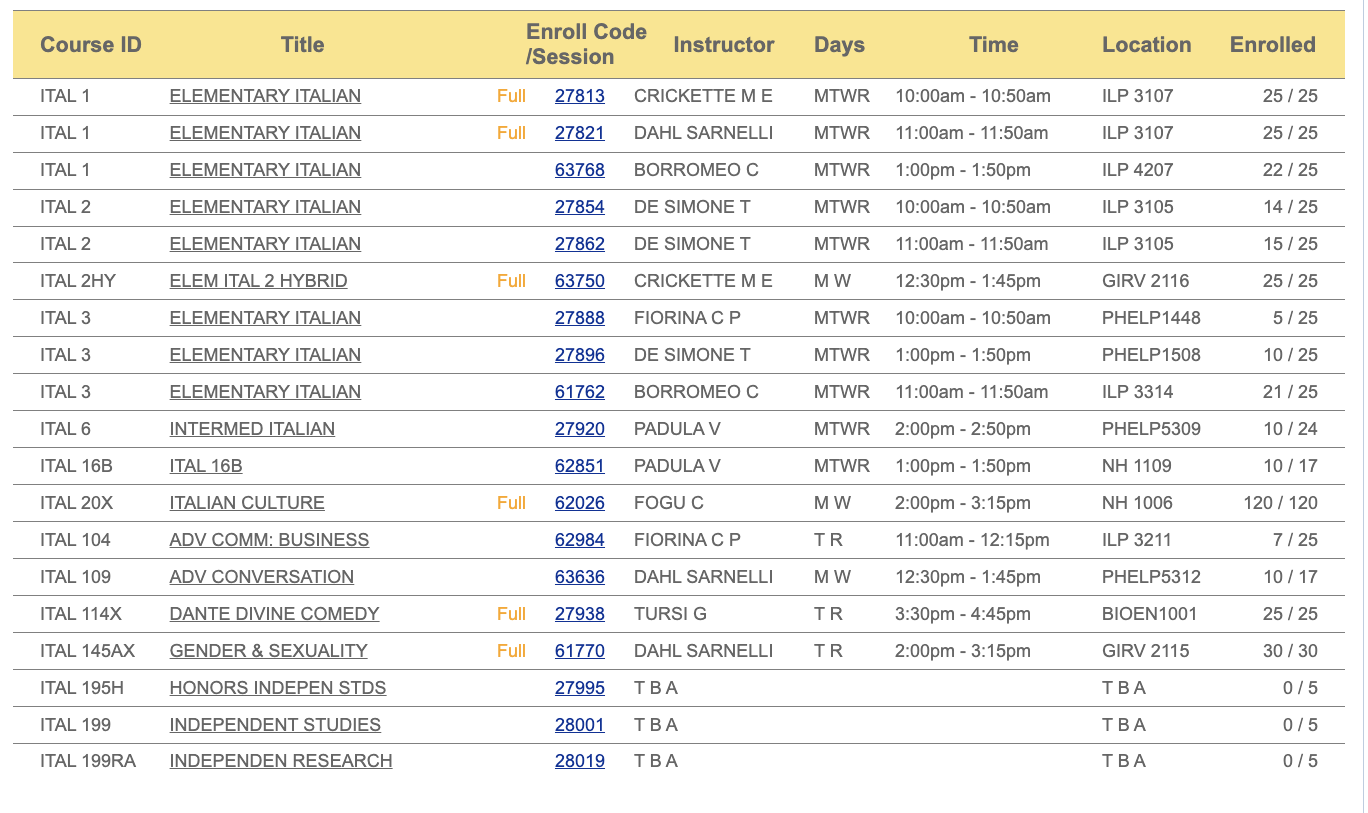Select the 30 / 30 enrolled count
The height and width of the screenshot is (813, 1368).
[x=1290, y=651]
